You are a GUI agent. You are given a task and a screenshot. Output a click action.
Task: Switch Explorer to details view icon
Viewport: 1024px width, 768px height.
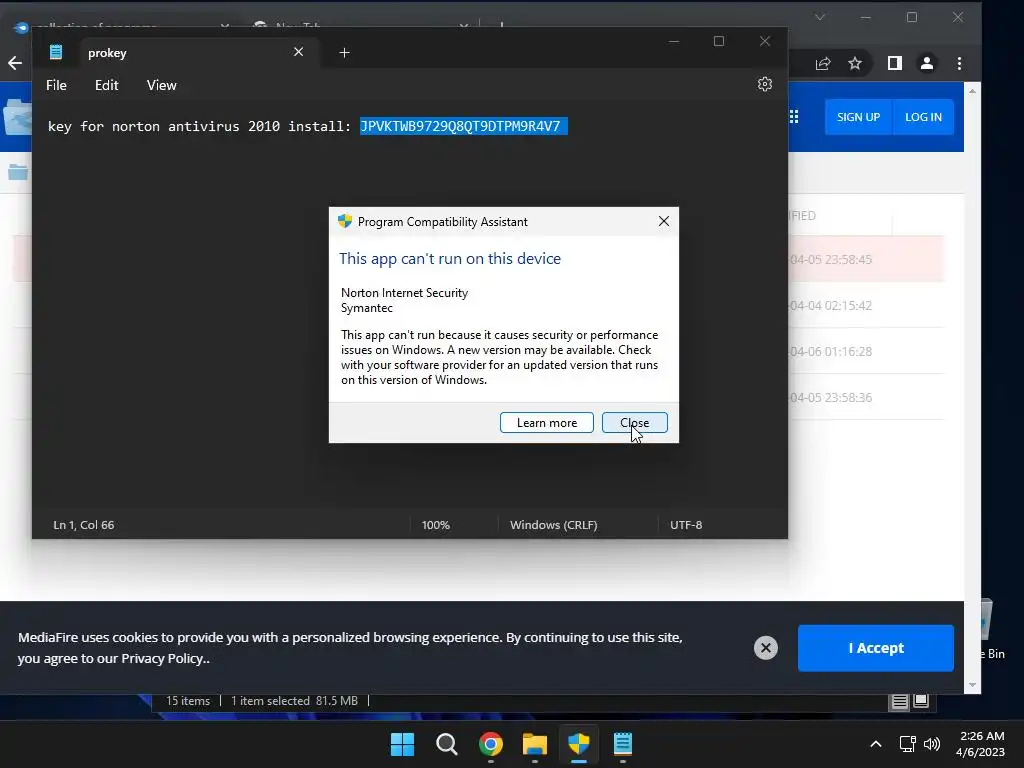[x=900, y=701]
